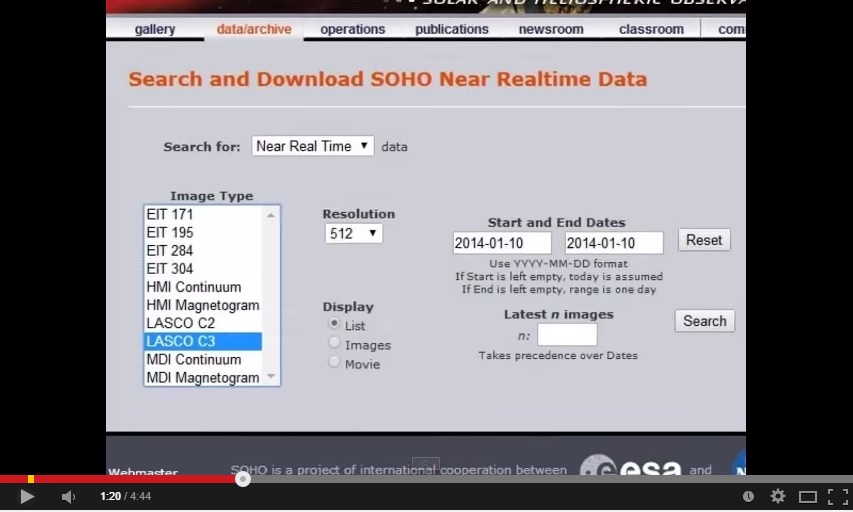
Task: Select EIT 195 in Image Type list
Action: (203, 232)
